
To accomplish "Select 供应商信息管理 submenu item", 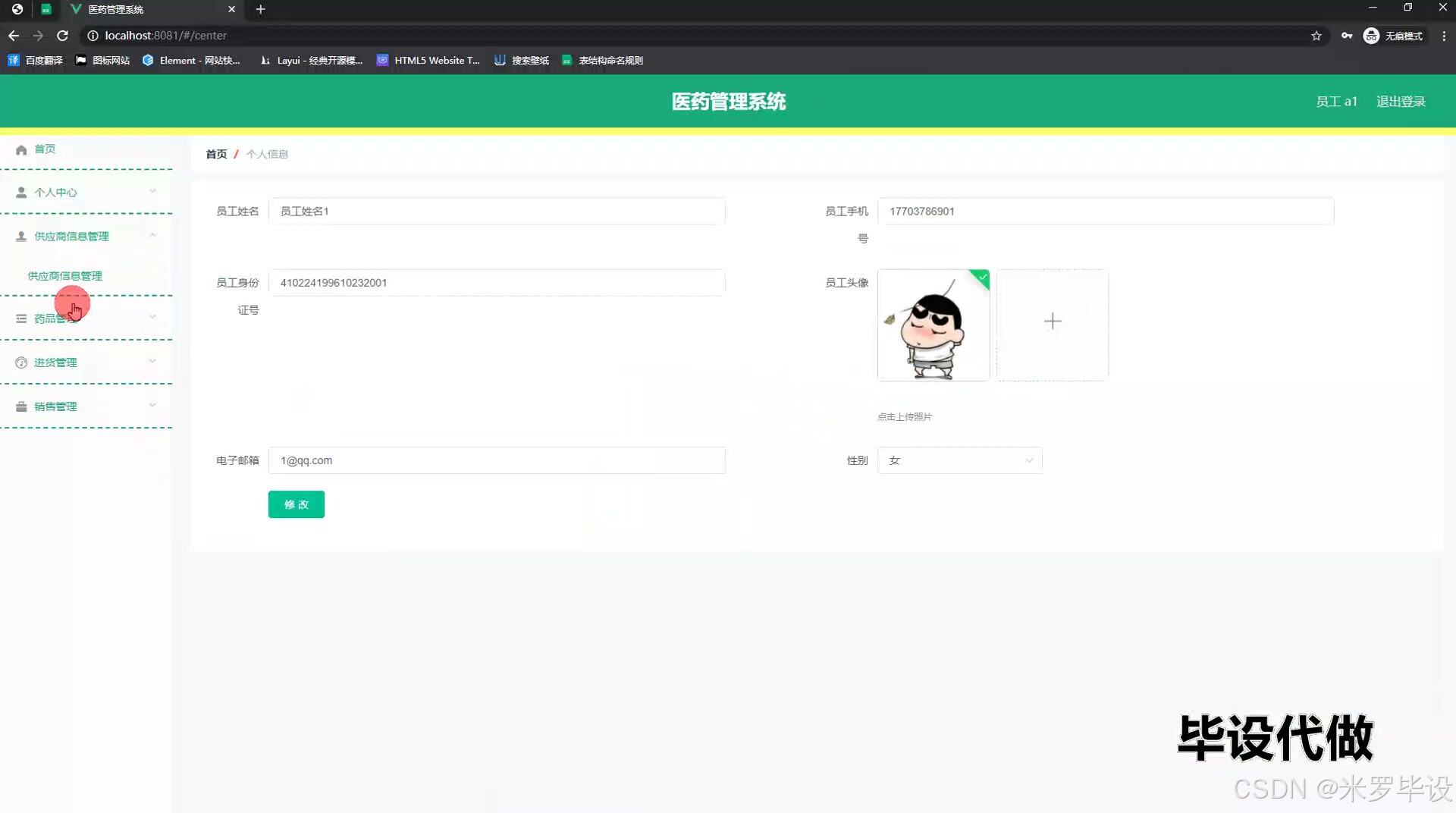I will (x=64, y=276).
